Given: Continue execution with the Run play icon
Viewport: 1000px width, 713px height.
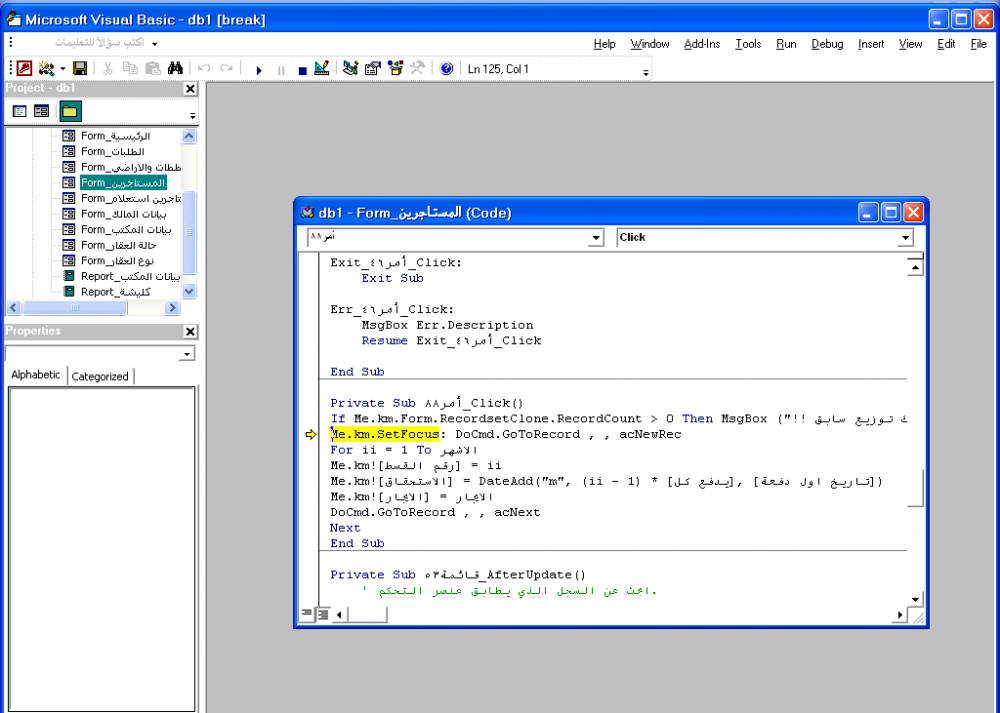Looking at the screenshot, I should pyautogui.click(x=258, y=70).
